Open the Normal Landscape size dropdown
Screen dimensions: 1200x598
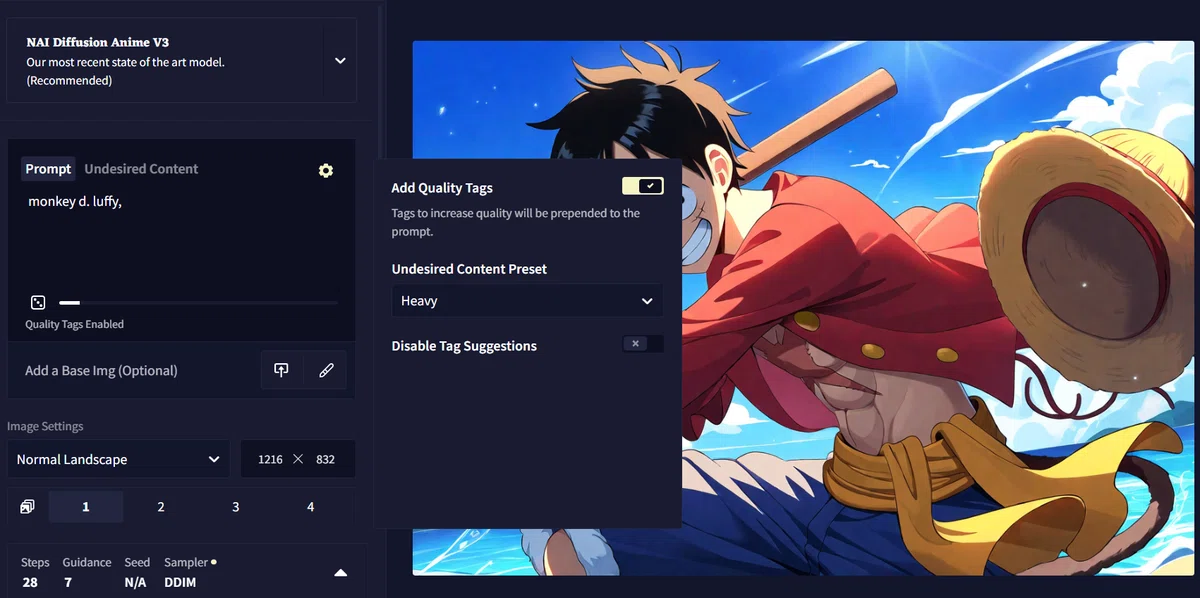(118, 459)
